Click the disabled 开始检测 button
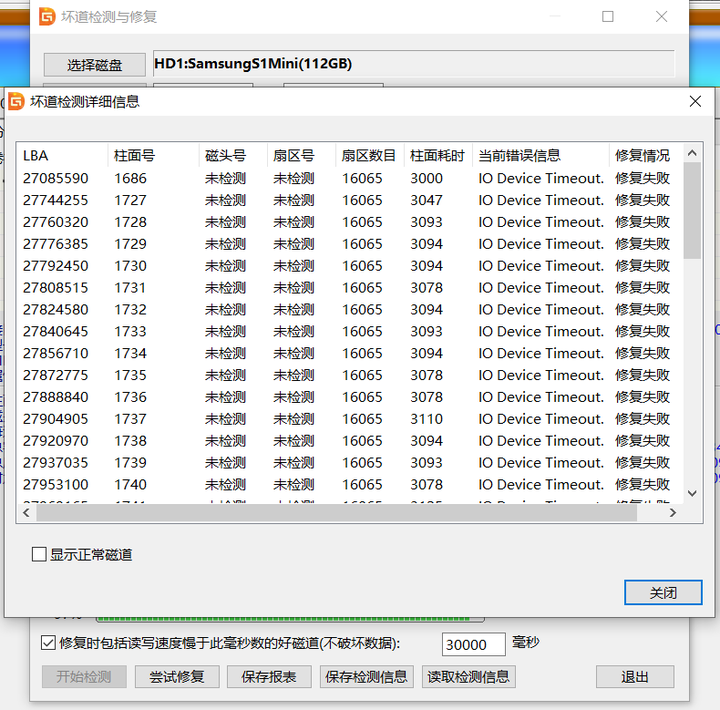Viewport: 720px width, 710px height. [84, 676]
